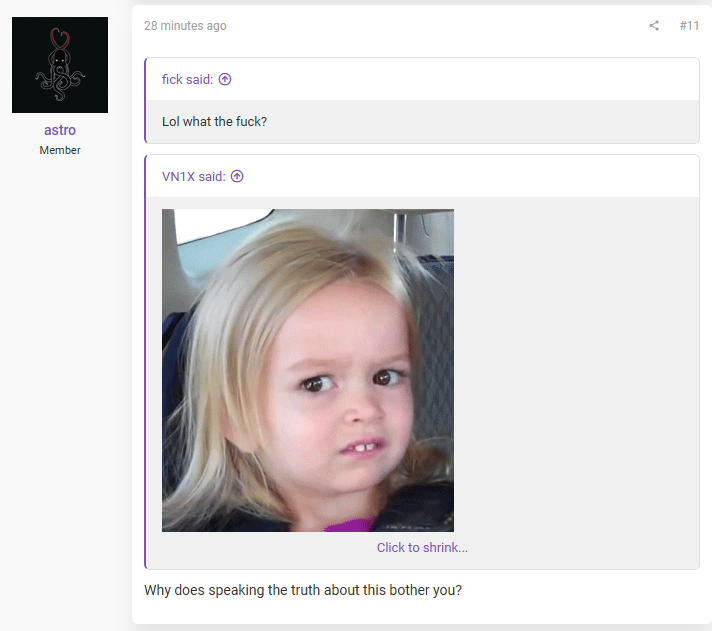Click the 'VN1X said:' quote header link
Viewport: 712px width, 631px height.
(x=194, y=176)
